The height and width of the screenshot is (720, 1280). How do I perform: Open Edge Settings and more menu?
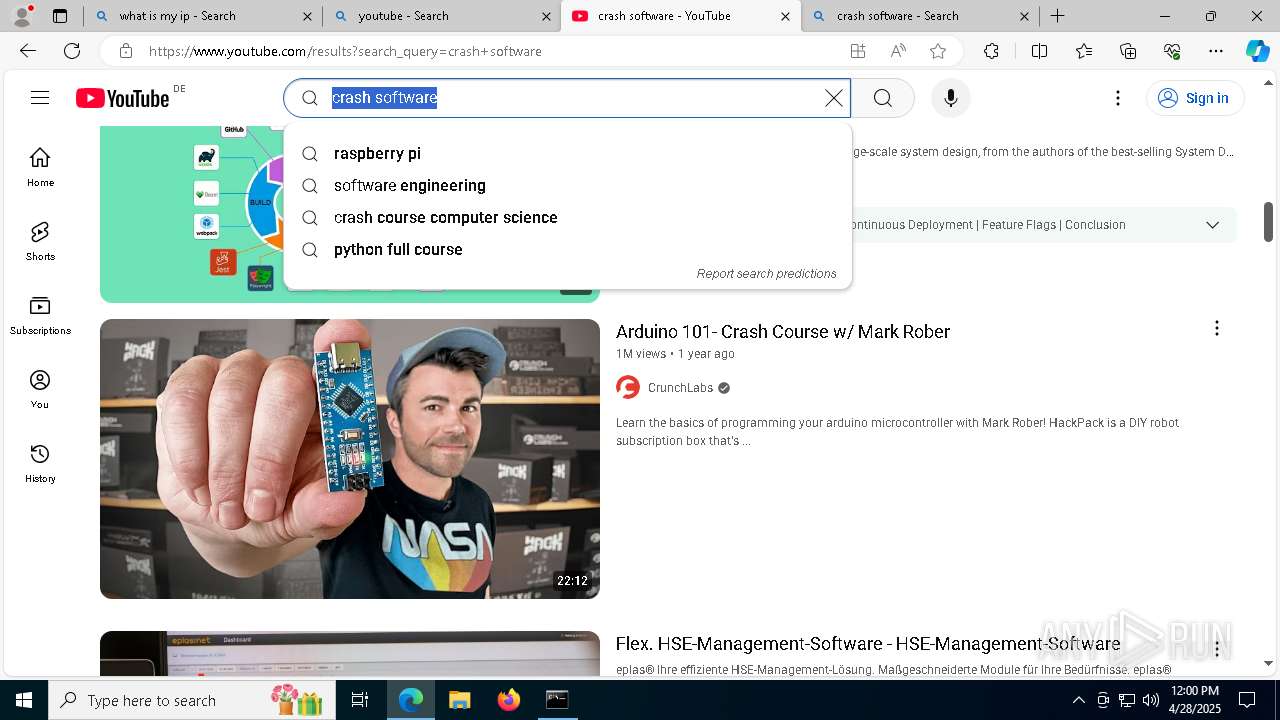click(1216, 51)
